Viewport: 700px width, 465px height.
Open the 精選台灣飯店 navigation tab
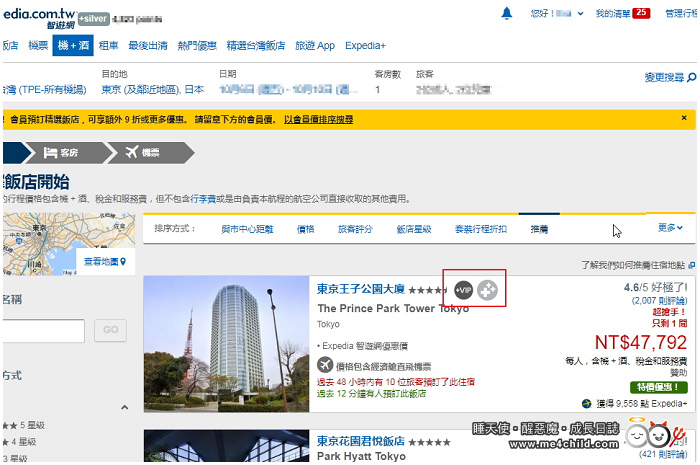[256, 46]
